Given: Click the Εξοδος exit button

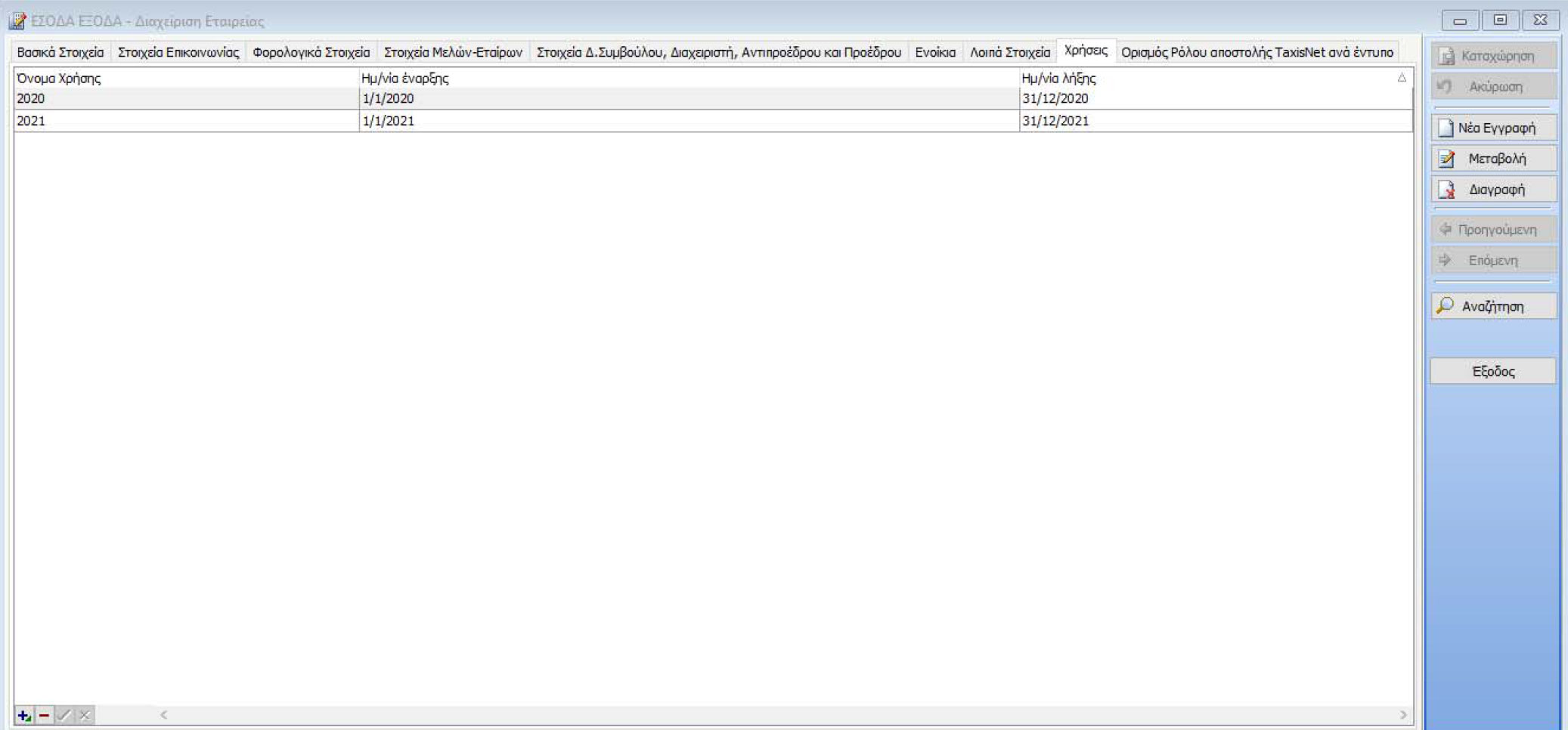Looking at the screenshot, I should [x=1493, y=371].
